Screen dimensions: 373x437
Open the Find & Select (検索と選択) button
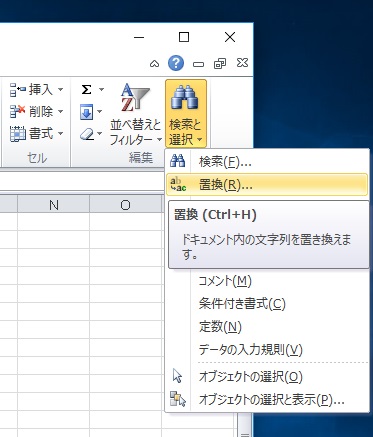pyautogui.click(x=186, y=114)
